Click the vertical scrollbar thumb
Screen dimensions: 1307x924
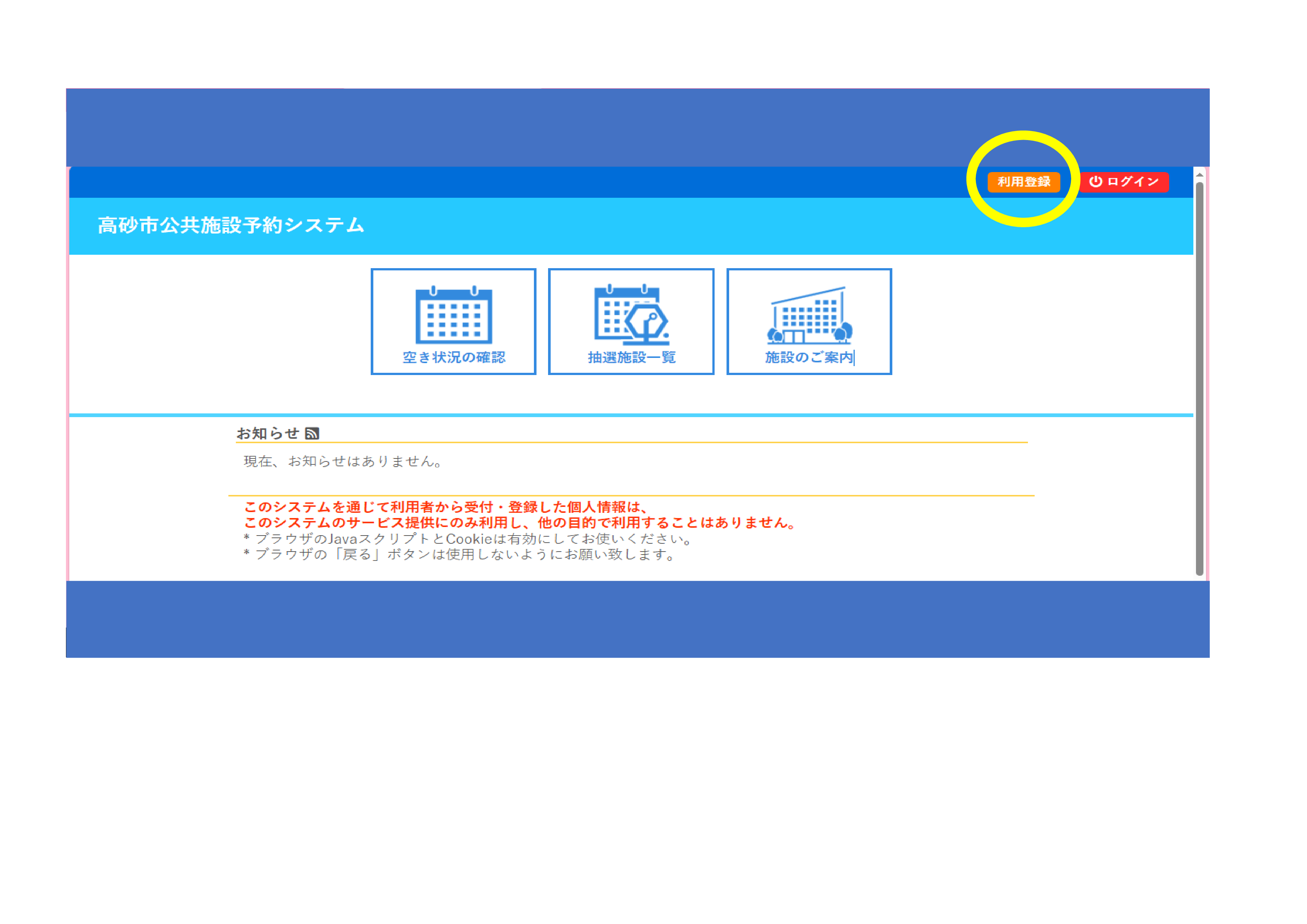tap(1199, 378)
